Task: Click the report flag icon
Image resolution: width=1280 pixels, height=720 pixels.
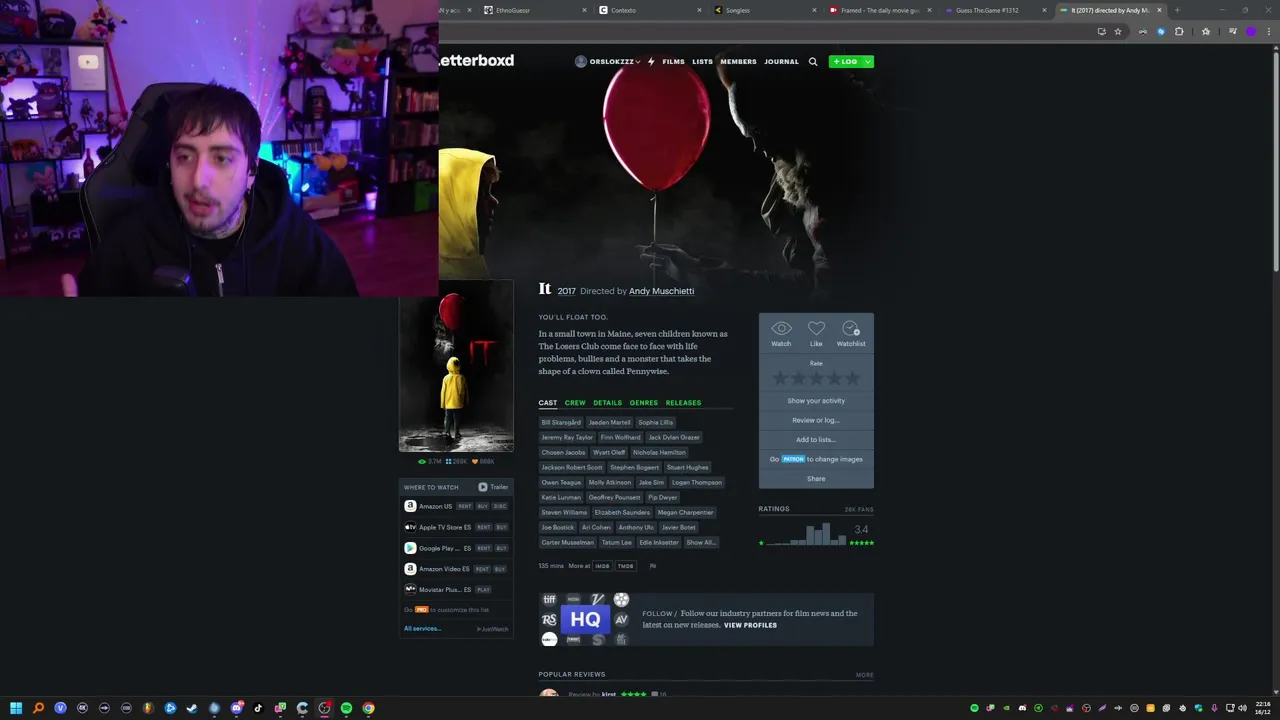Action: (653, 566)
